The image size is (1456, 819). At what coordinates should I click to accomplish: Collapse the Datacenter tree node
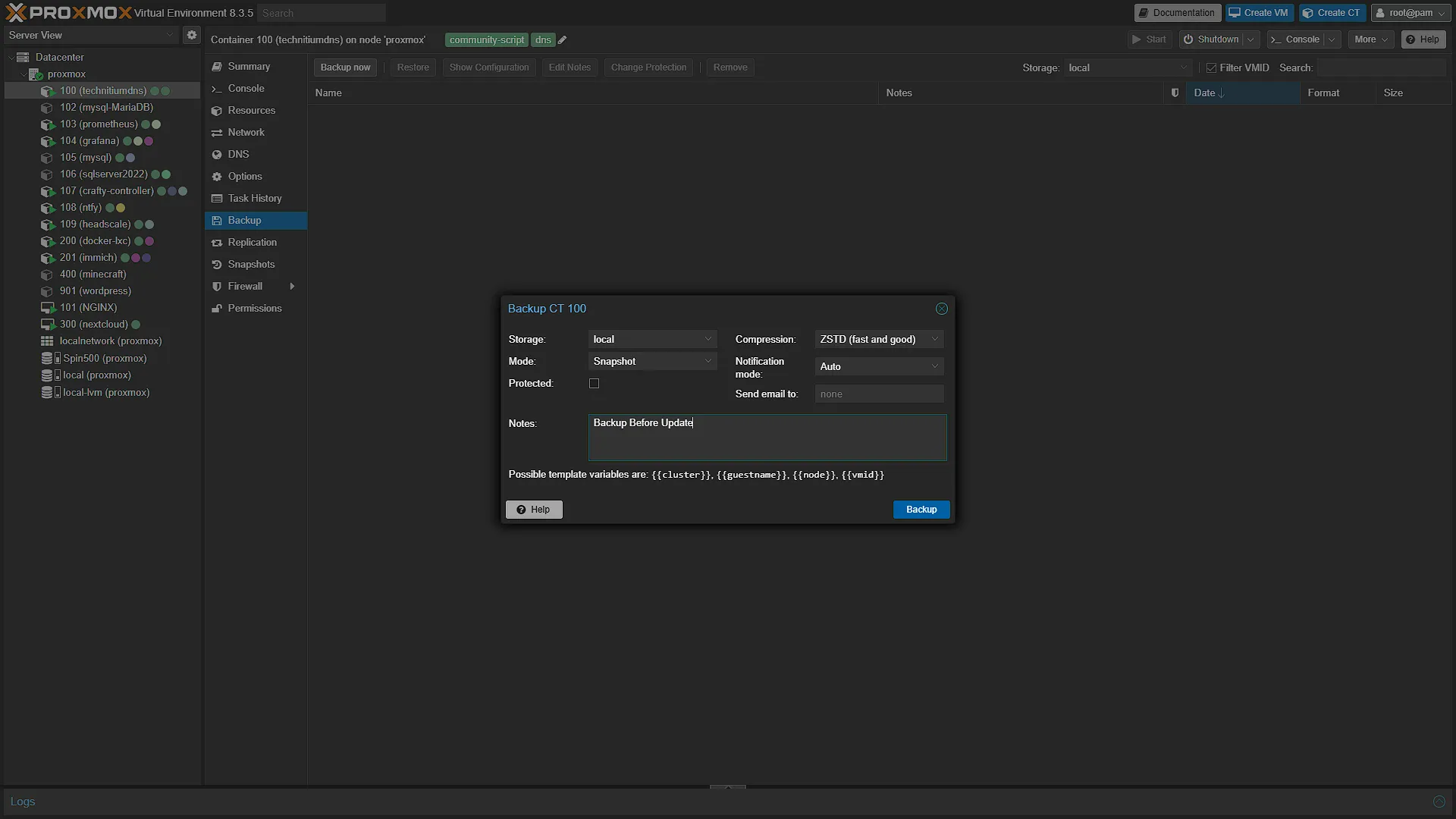coord(11,58)
